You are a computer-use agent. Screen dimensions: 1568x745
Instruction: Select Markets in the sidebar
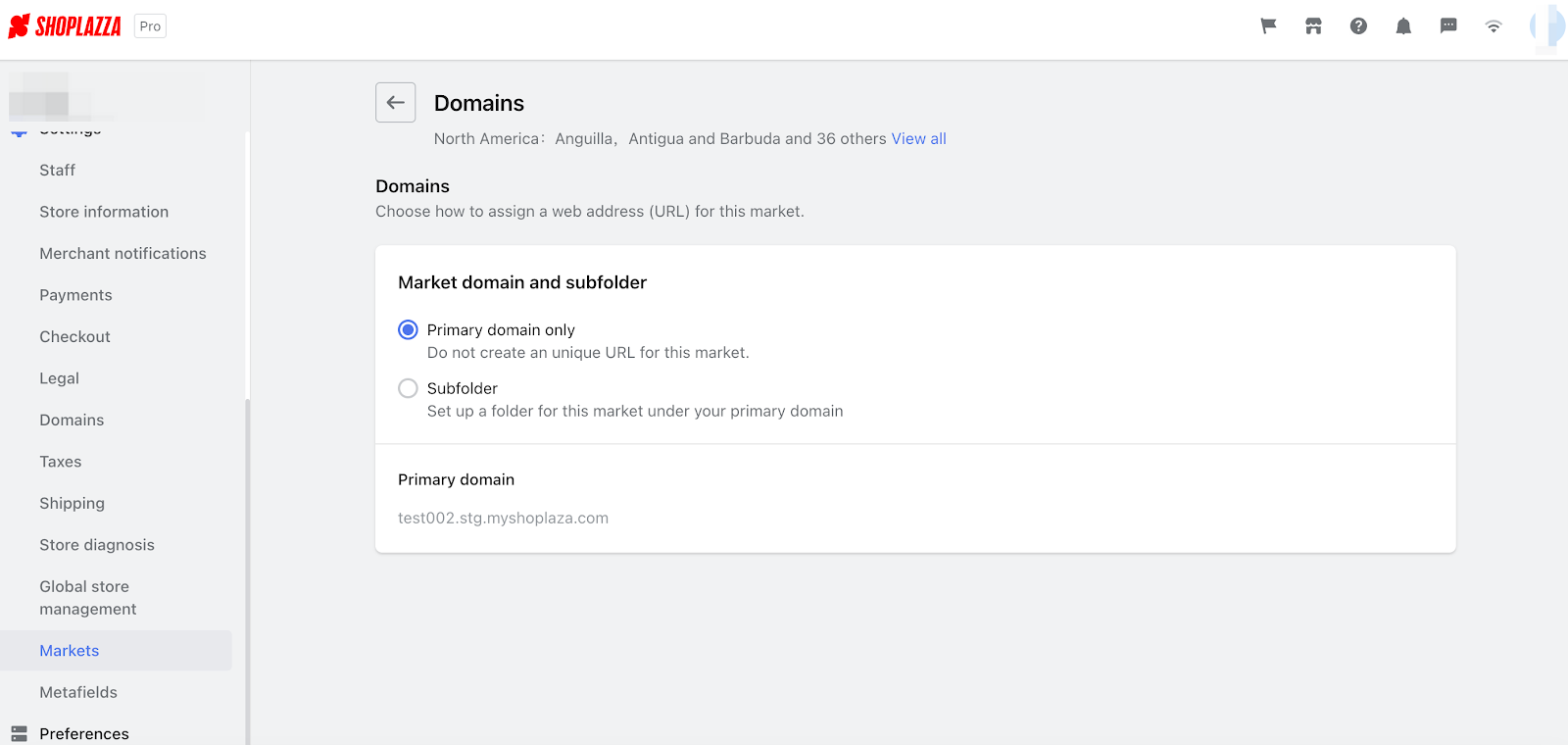116,651
